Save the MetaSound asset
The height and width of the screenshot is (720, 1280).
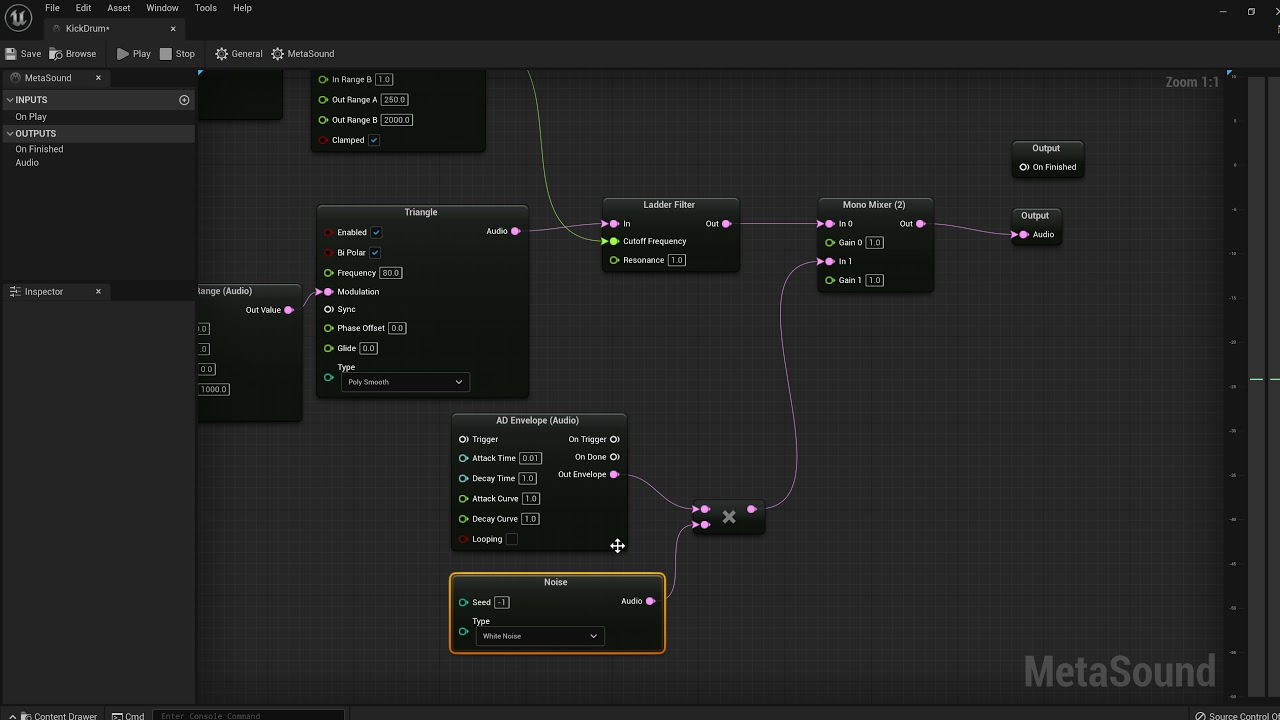tap(23, 54)
